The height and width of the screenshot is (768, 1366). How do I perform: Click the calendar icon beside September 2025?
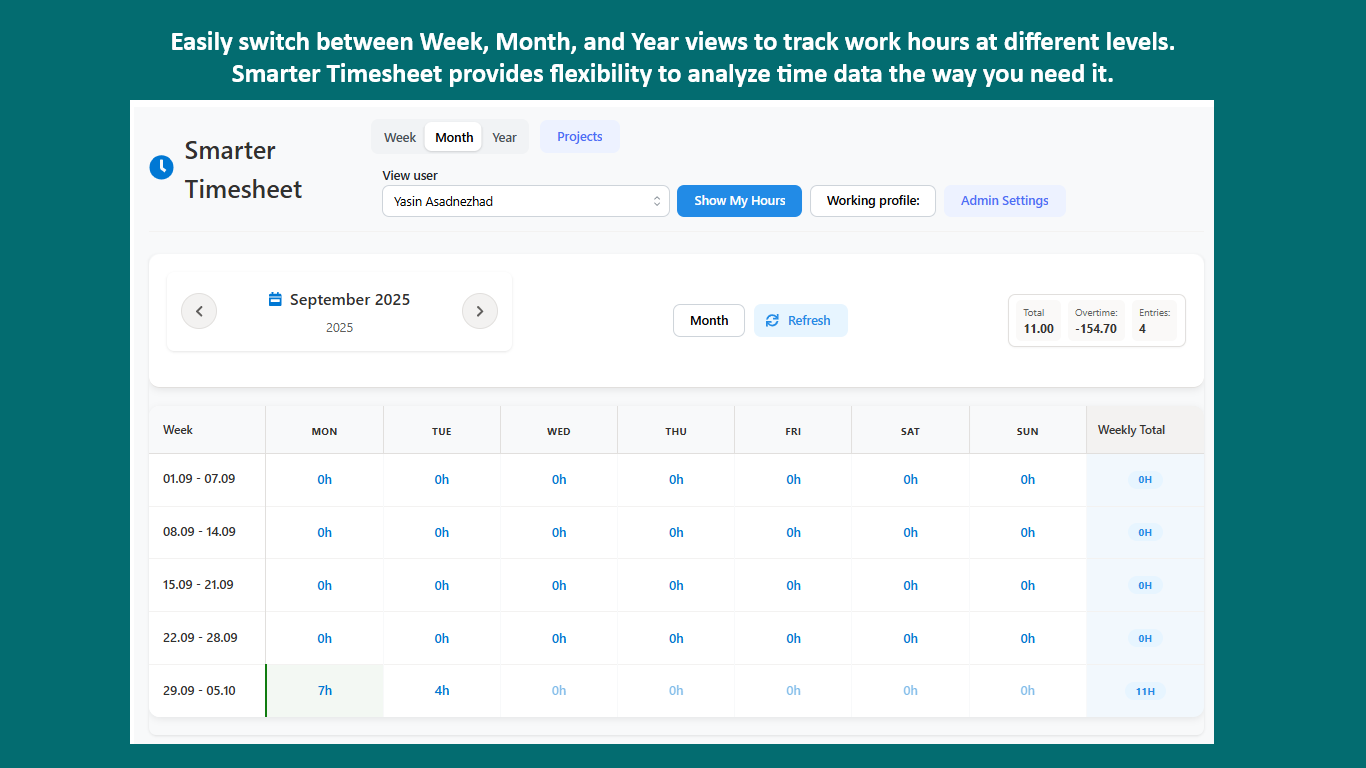click(x=275, y=299)
